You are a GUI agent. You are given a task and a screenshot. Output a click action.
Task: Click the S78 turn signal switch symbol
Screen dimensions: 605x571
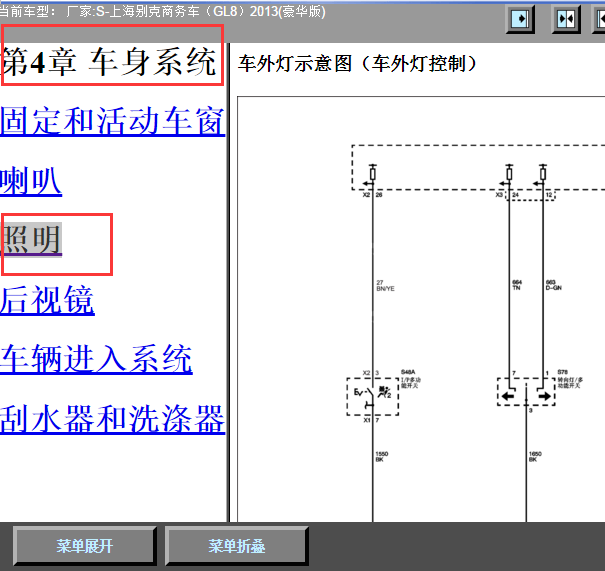point(526,392)
